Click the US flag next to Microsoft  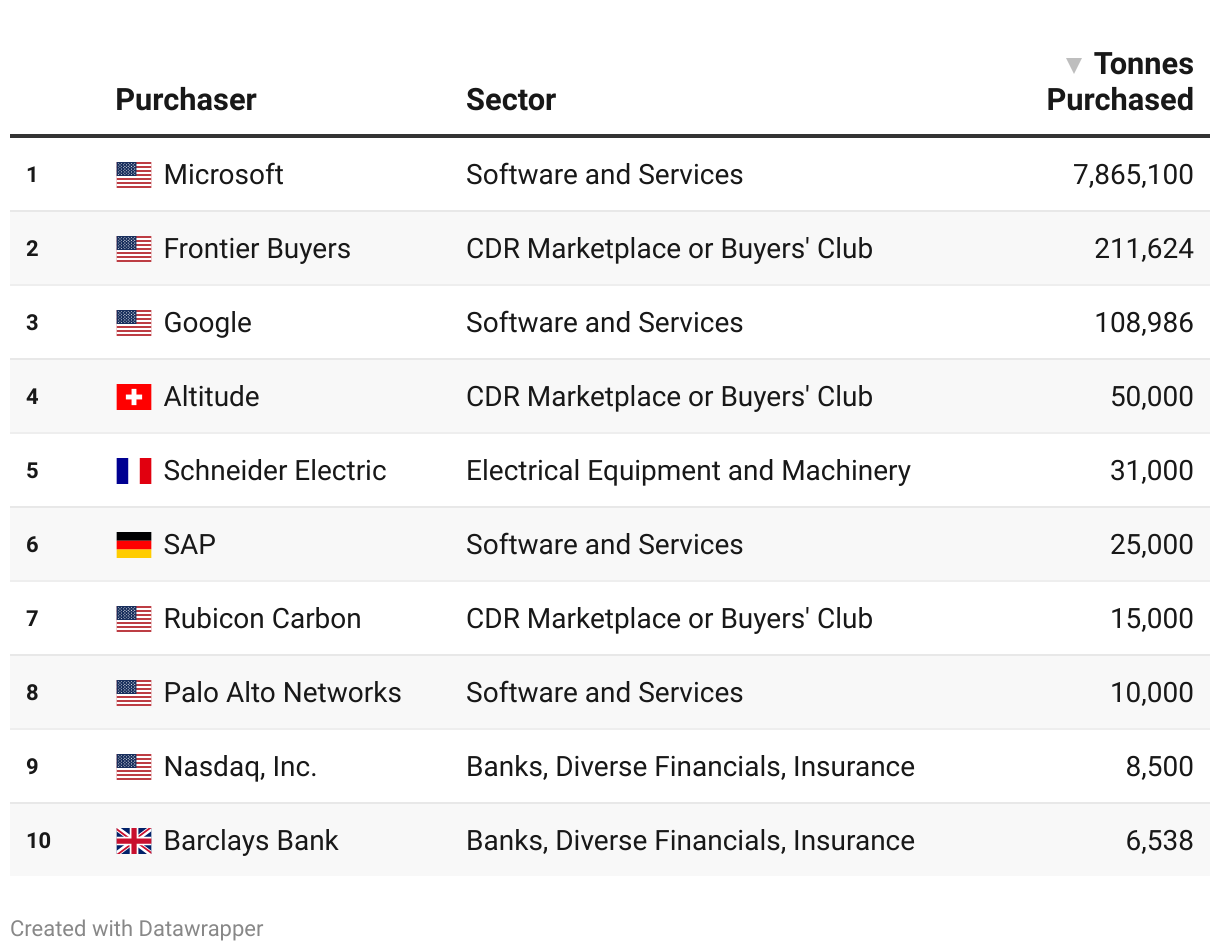134,175
